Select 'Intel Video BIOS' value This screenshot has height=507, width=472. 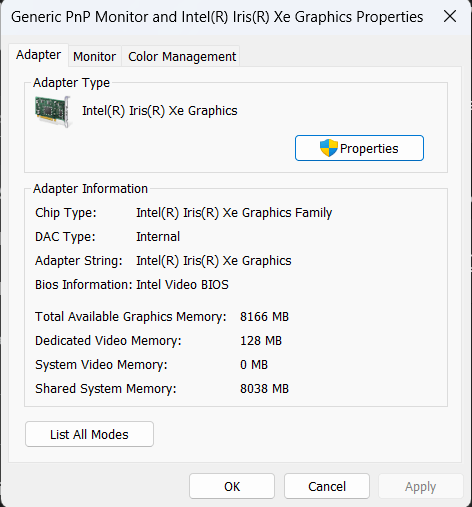[x=182, y=285]
